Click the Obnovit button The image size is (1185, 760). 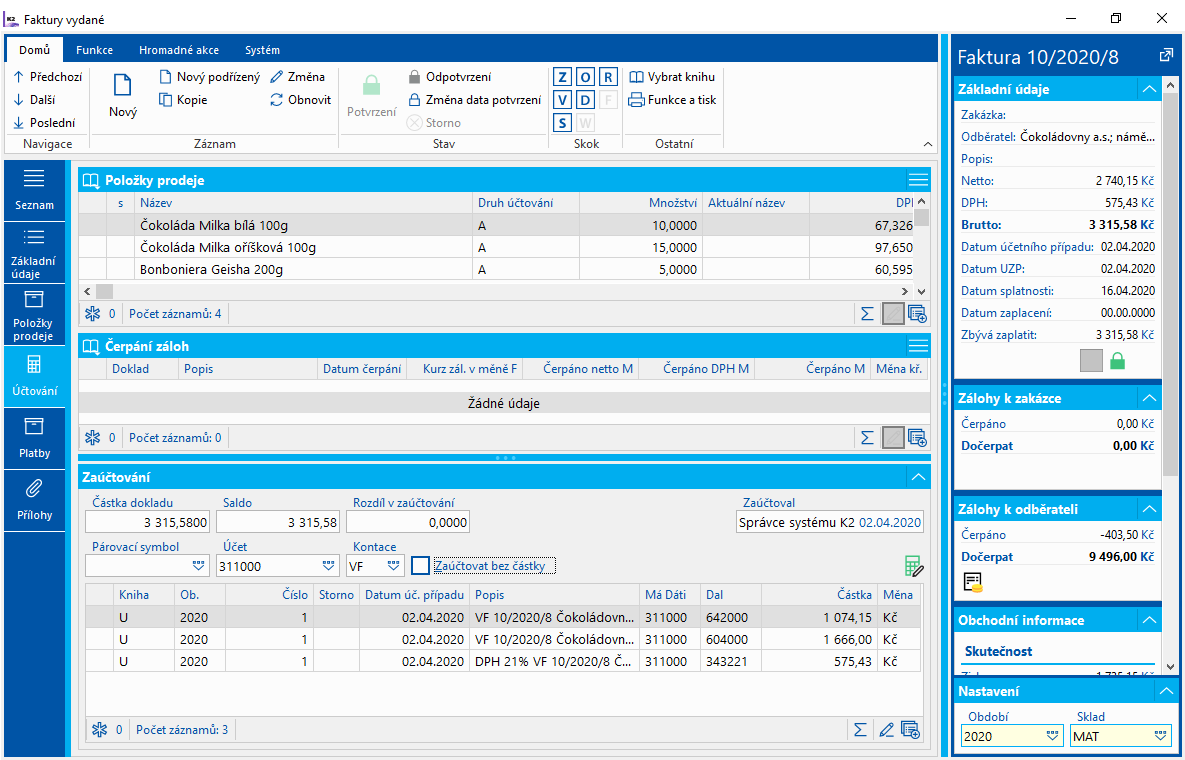(300, 100)
